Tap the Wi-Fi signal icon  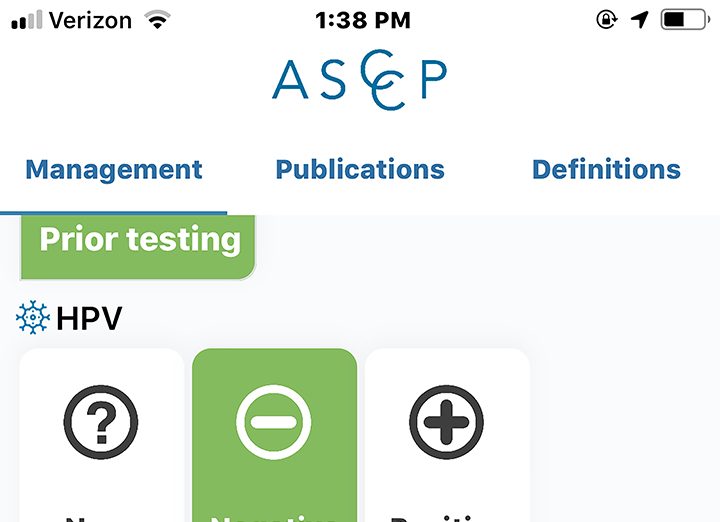(157, 20)
